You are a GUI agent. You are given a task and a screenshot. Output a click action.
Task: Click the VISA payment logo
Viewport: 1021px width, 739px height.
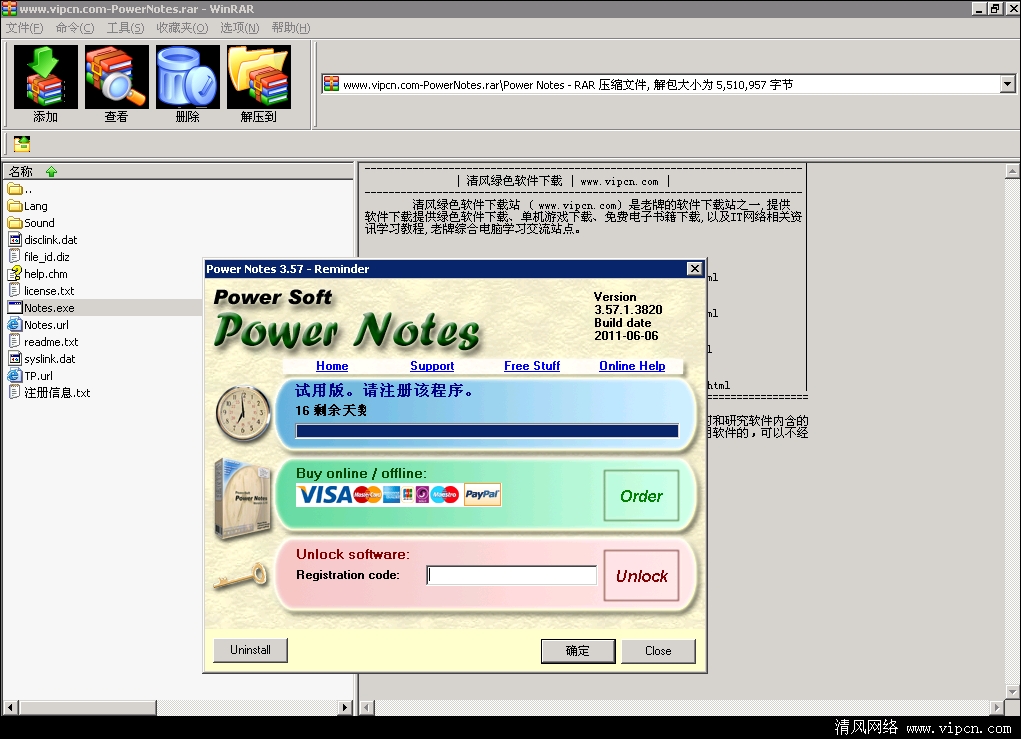coord(324,495)
